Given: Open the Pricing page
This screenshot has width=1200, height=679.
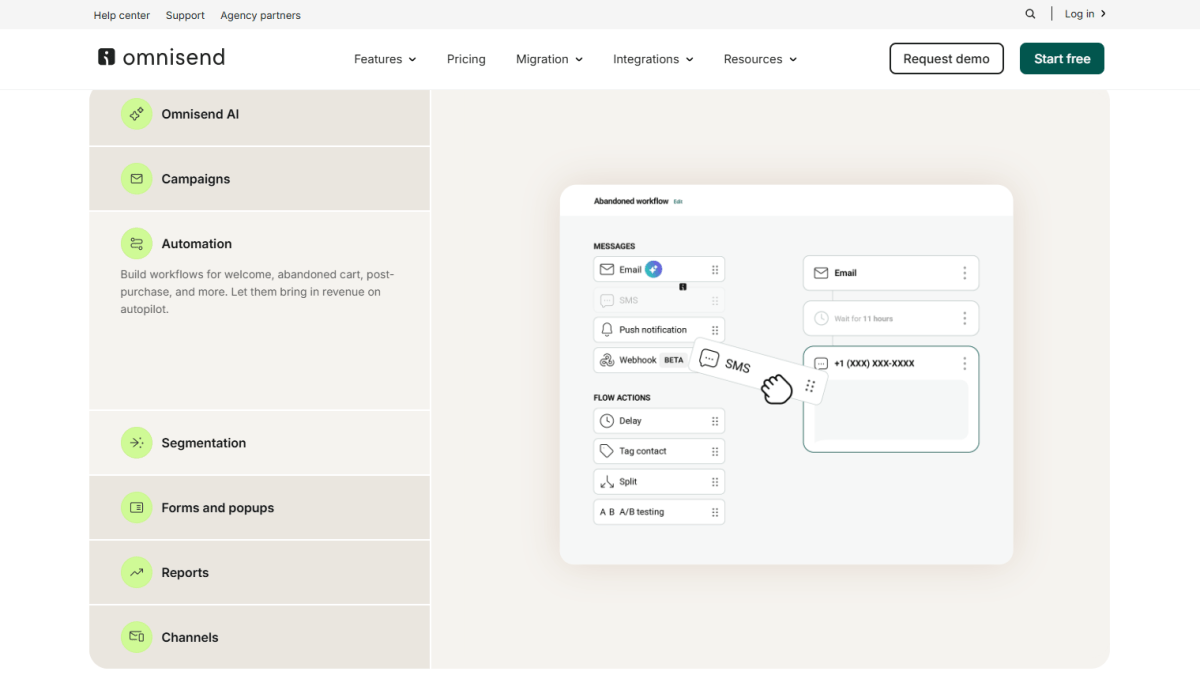Looking at the screenshot, I should coord(466,59).
